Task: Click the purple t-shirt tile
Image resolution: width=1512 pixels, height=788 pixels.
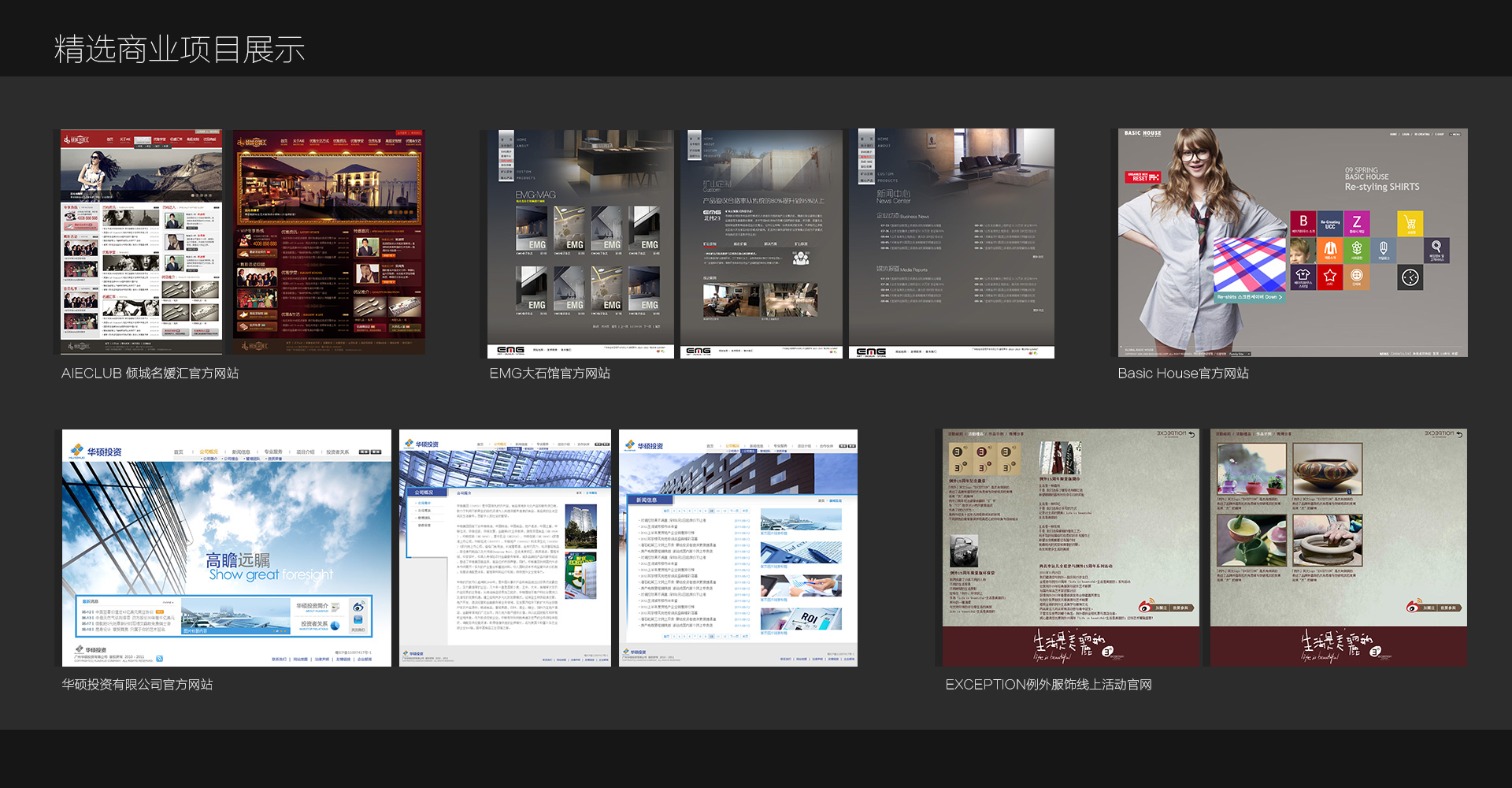Action: (x=1303, y=277)
